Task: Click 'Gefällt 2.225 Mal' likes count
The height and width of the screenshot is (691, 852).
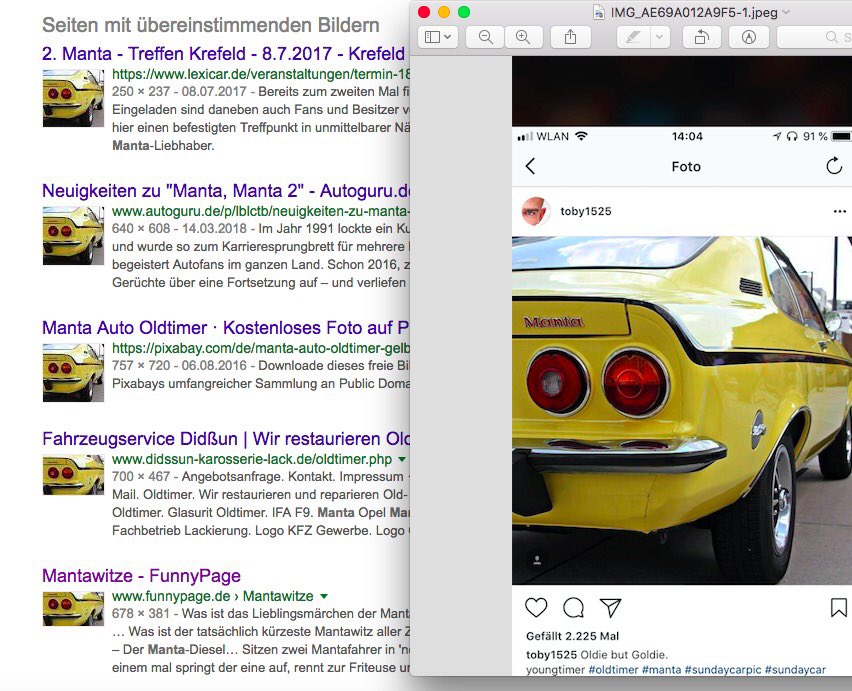Action: (x=572, y=636)
